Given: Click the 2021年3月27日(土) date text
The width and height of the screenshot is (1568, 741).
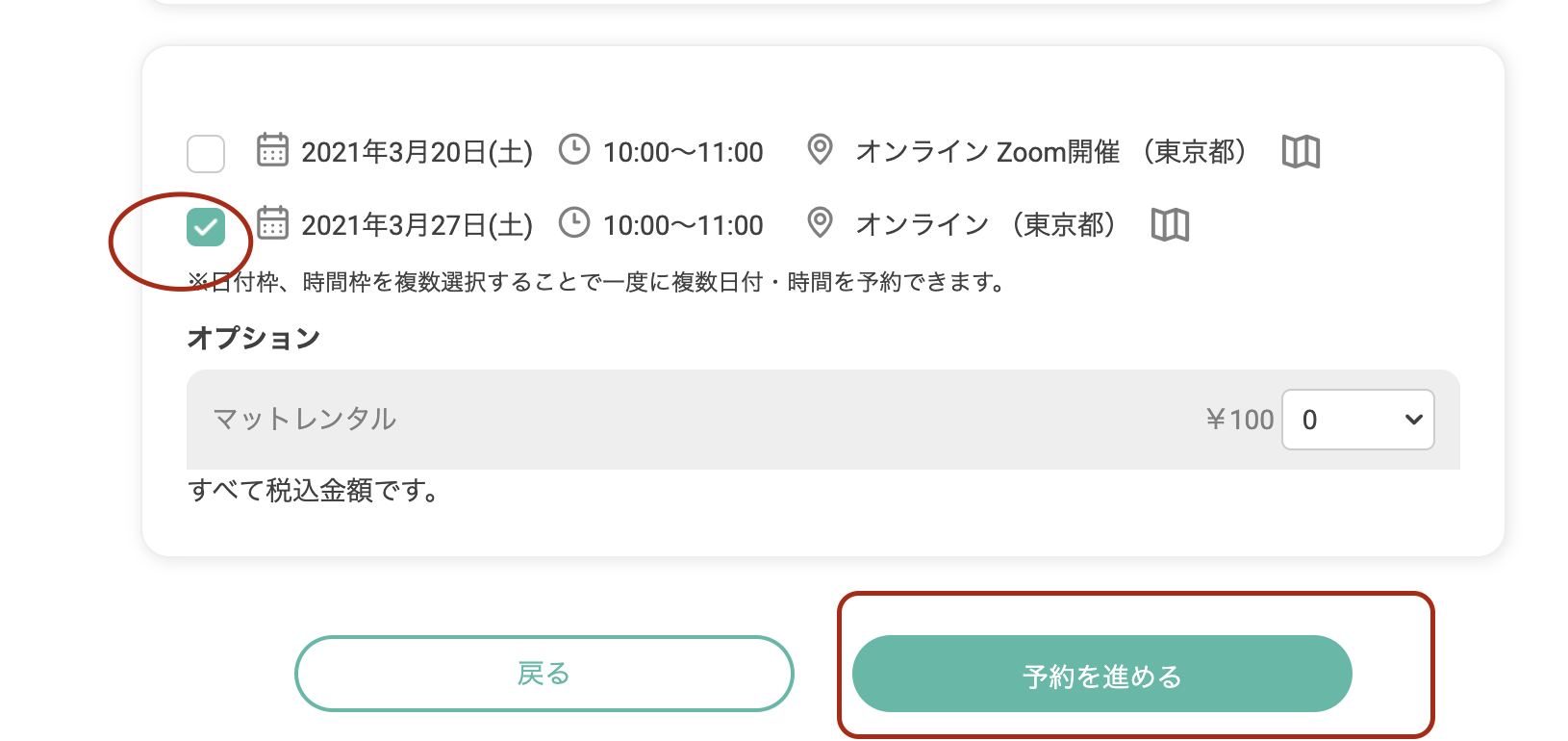Looking at the screenshot, I should (x=417, y=225).
